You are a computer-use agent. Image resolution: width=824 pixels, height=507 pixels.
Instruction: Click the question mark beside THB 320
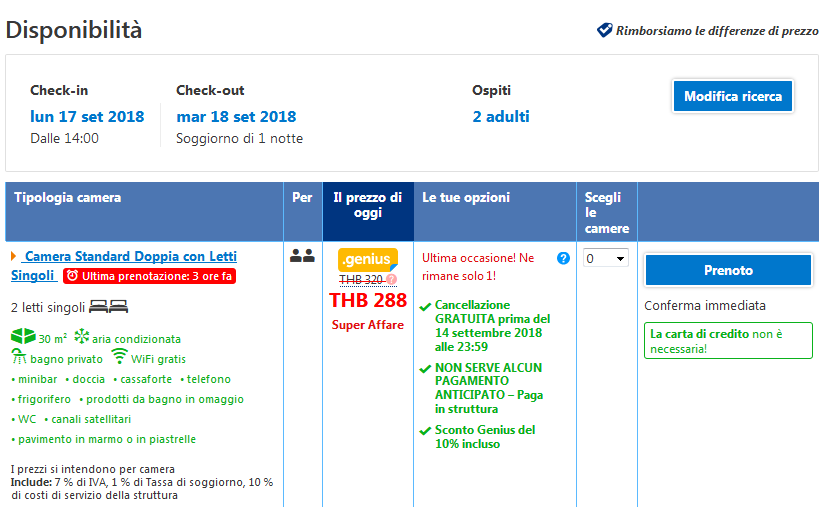click(x=392, y=280)
